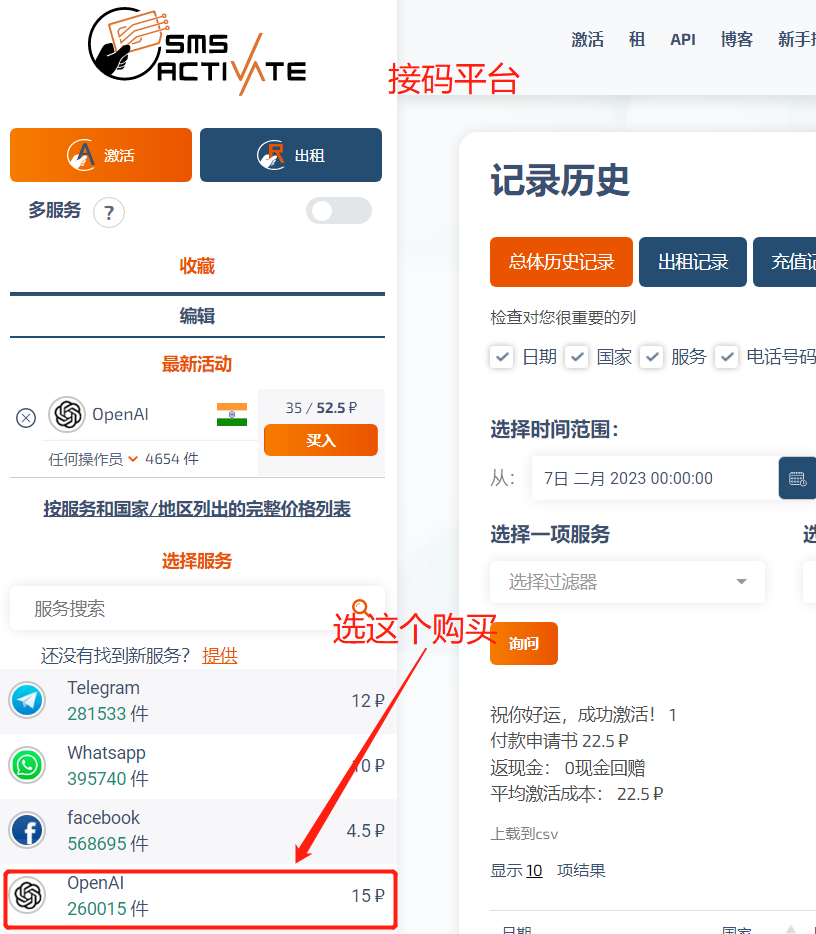
Task: Open the 租 top navigation item
Action: coord(637,40)
